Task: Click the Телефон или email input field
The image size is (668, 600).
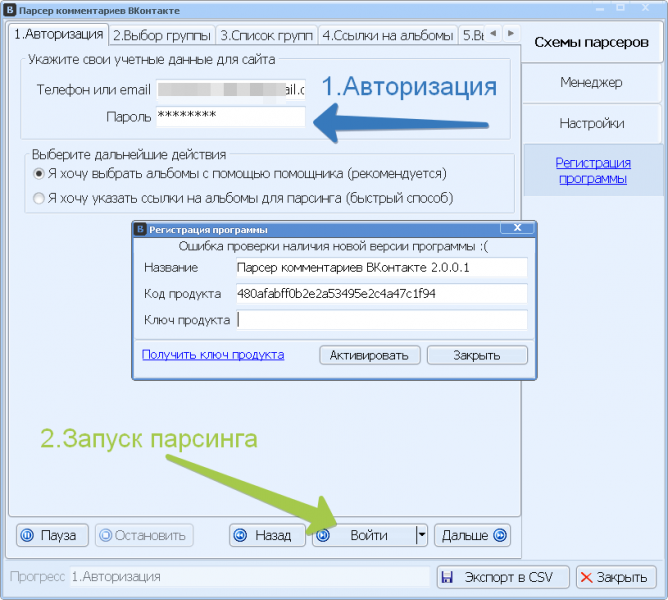Action: coord(230,89)
